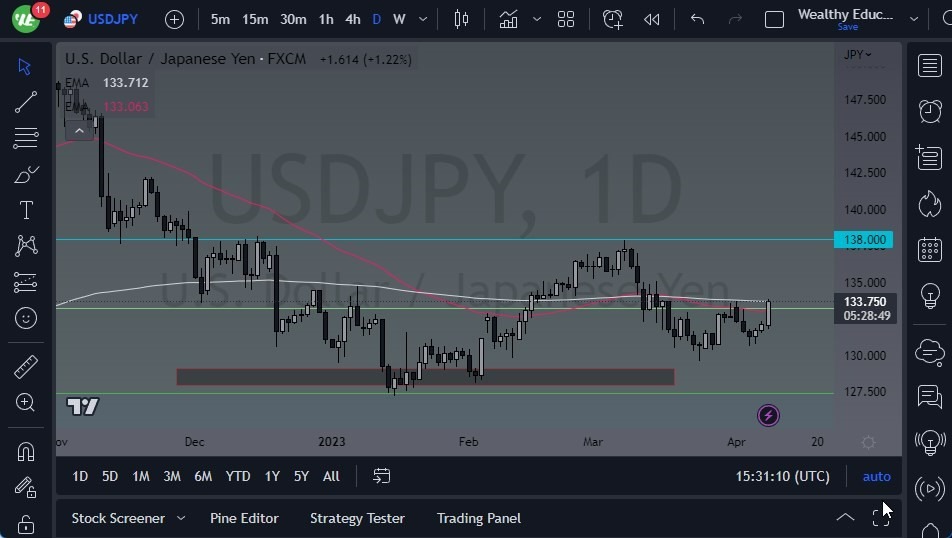Select the ruler measure tool

click(26, 367)
